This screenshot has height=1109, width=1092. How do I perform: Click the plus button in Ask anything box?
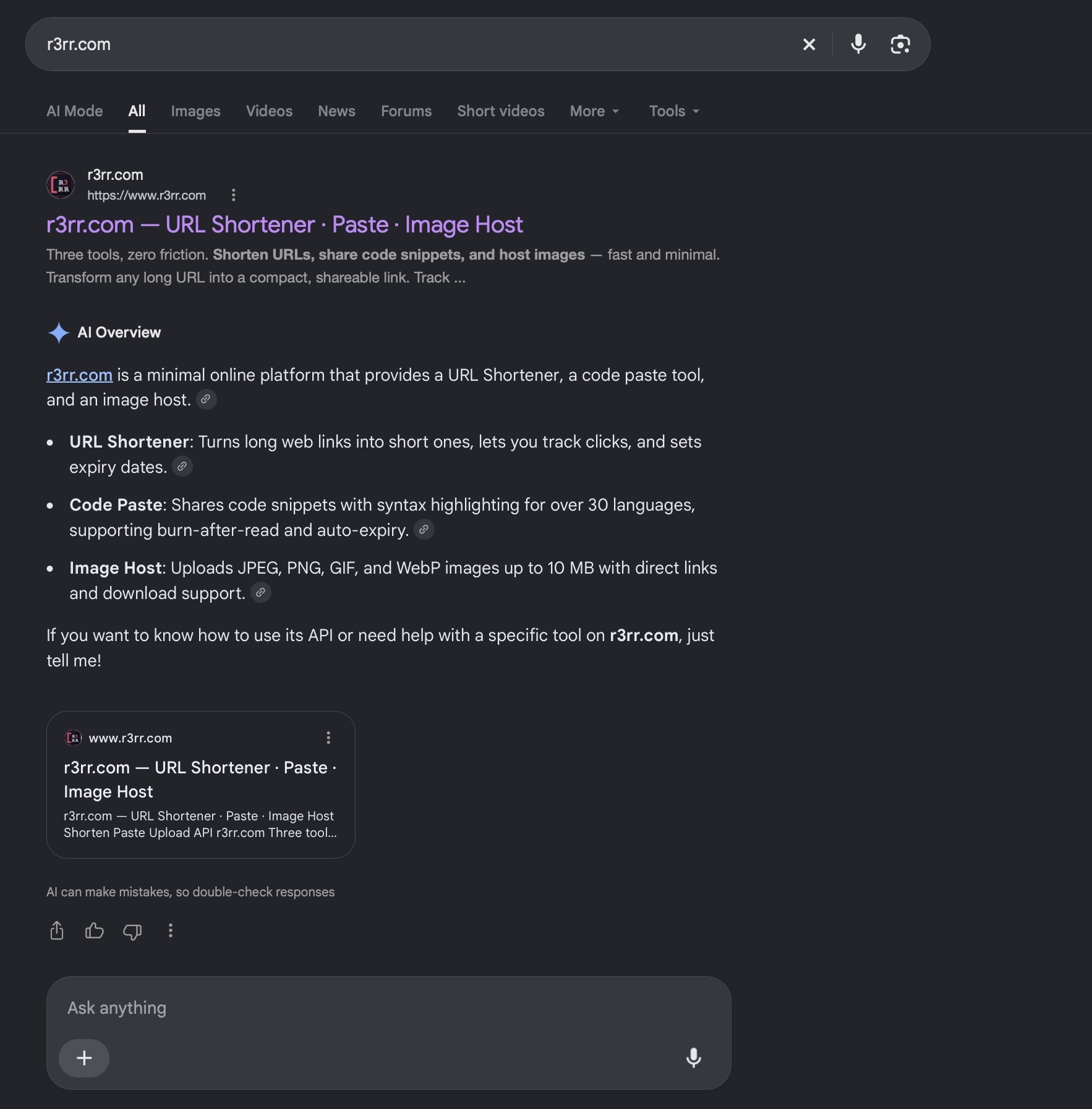(84, 1058)
